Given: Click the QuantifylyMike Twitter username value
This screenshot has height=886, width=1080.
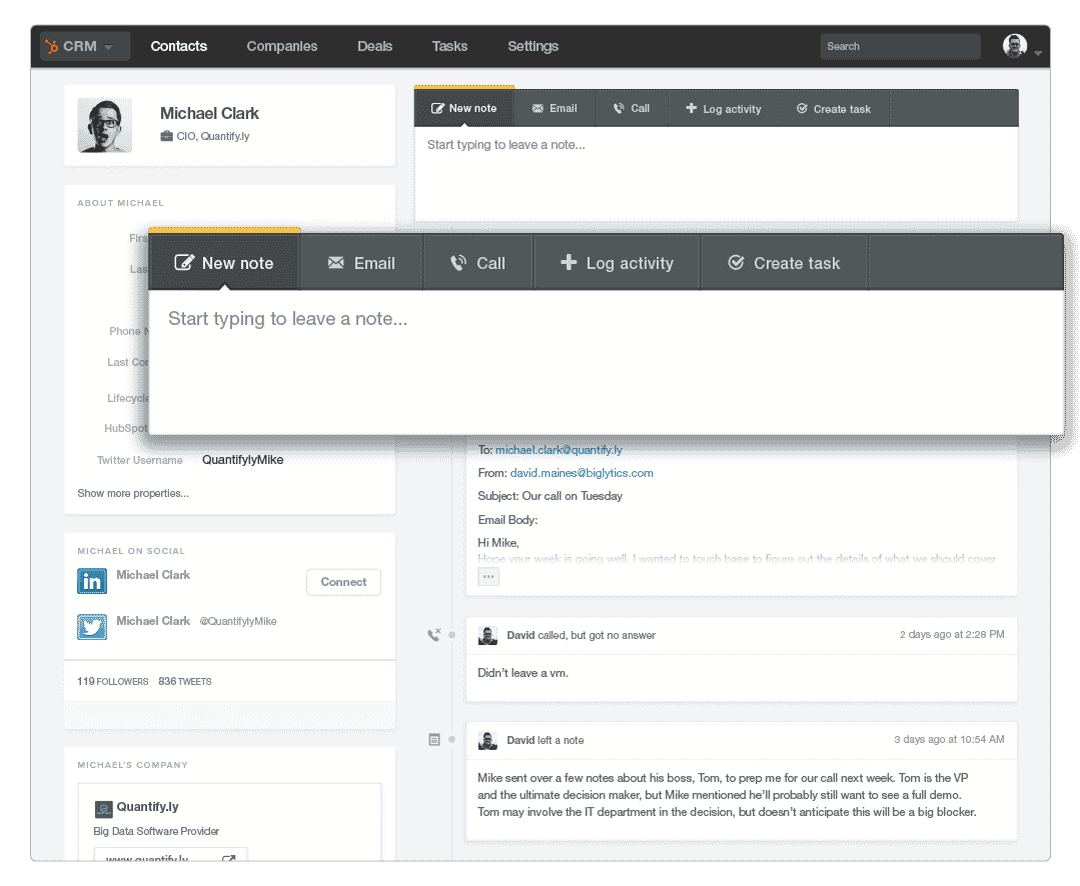Looking at the screenshot, I should point(242,460).
